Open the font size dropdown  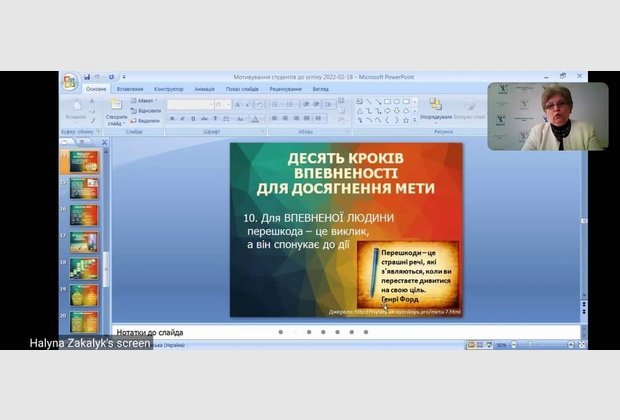(228, 104)
